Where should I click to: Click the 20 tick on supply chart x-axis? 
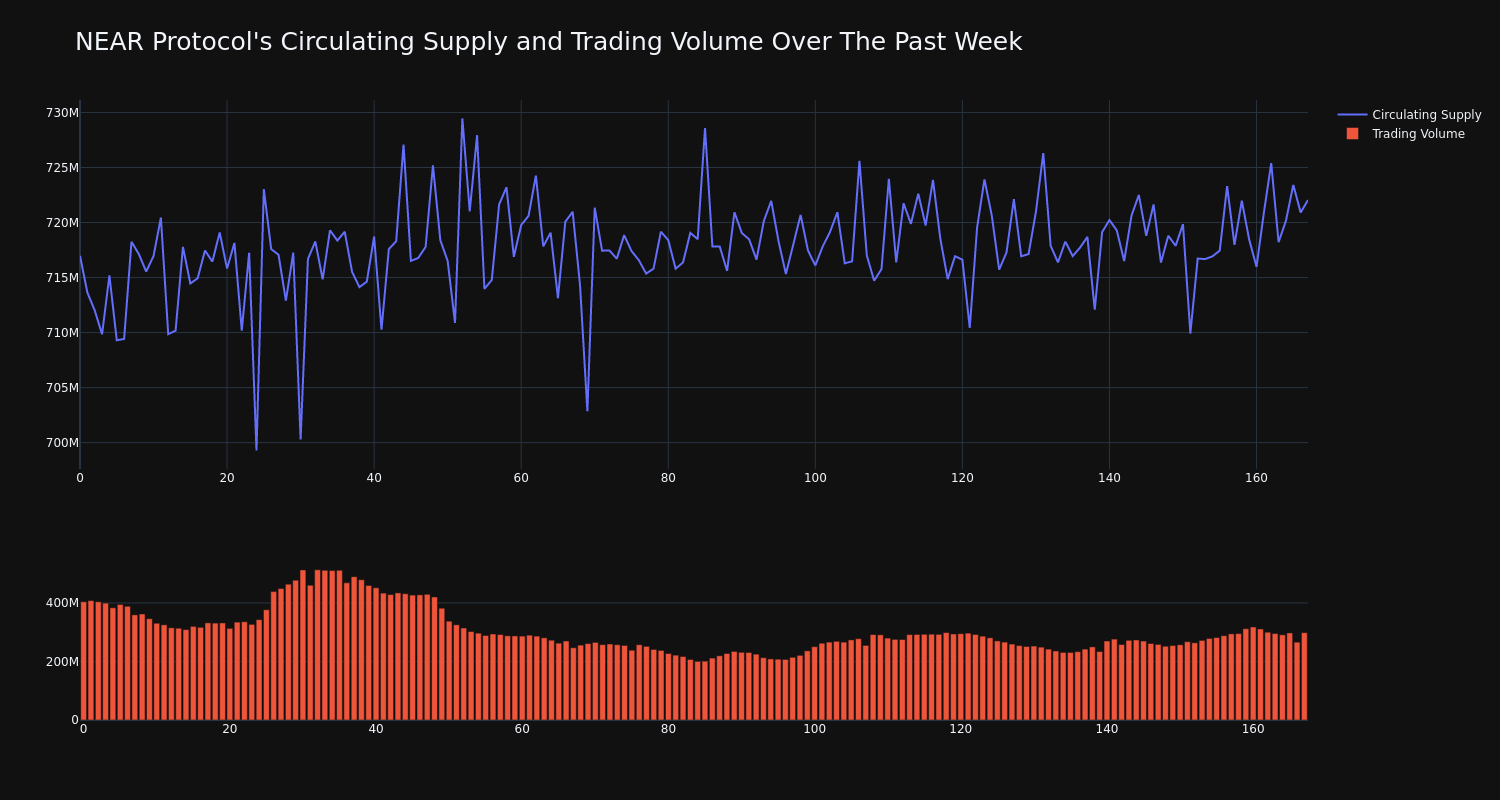click(x=227, y=478)
